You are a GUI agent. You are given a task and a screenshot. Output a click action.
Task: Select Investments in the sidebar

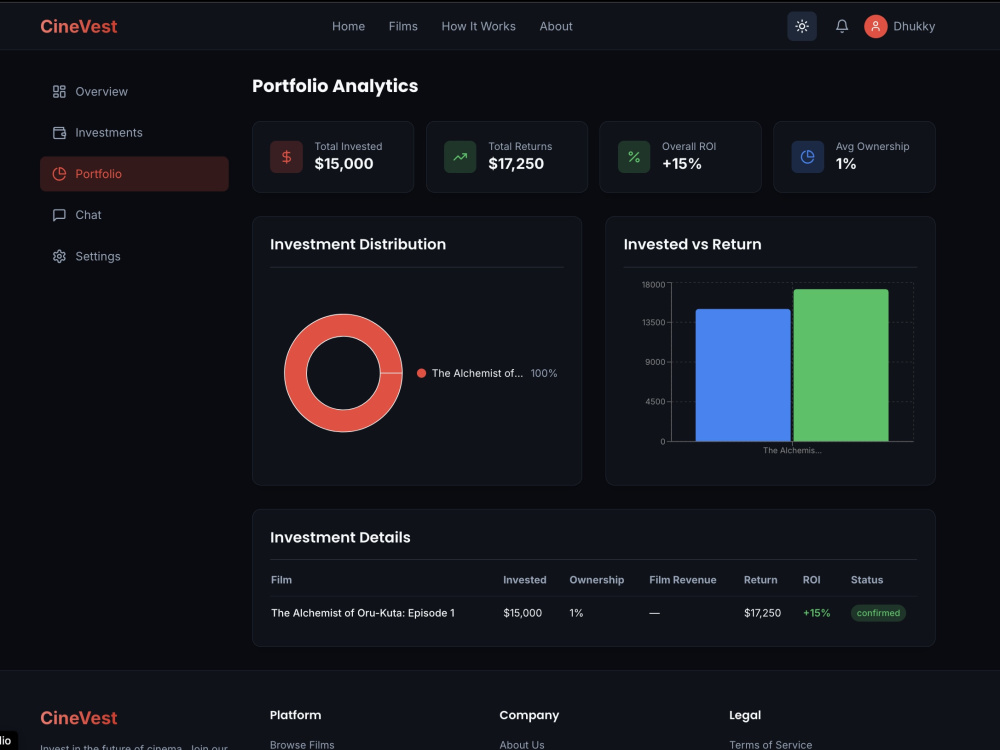pos(134,133)
